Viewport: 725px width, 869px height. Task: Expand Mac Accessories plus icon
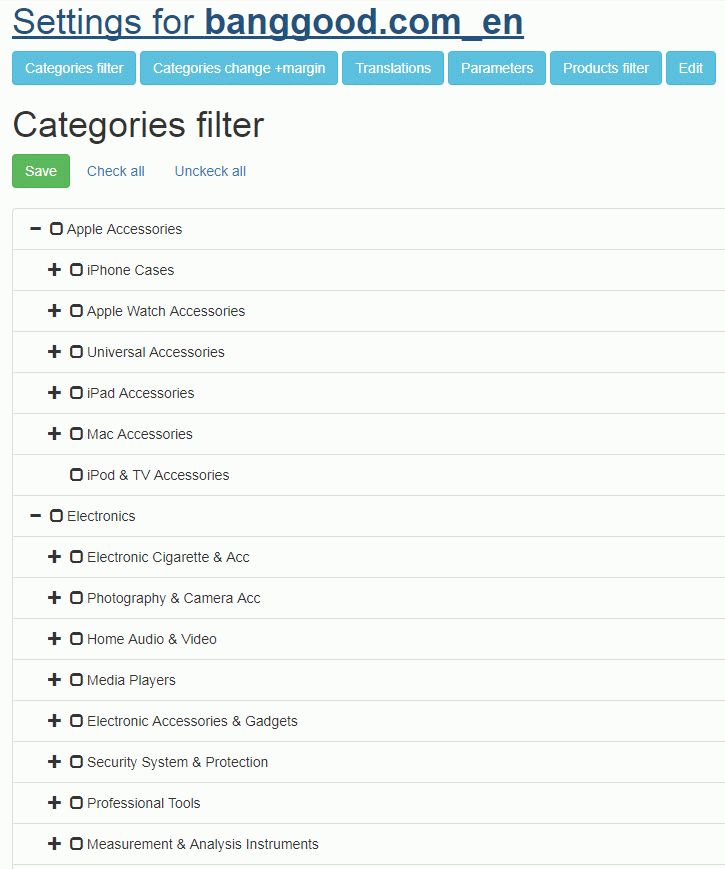click(x=54, y=434)
